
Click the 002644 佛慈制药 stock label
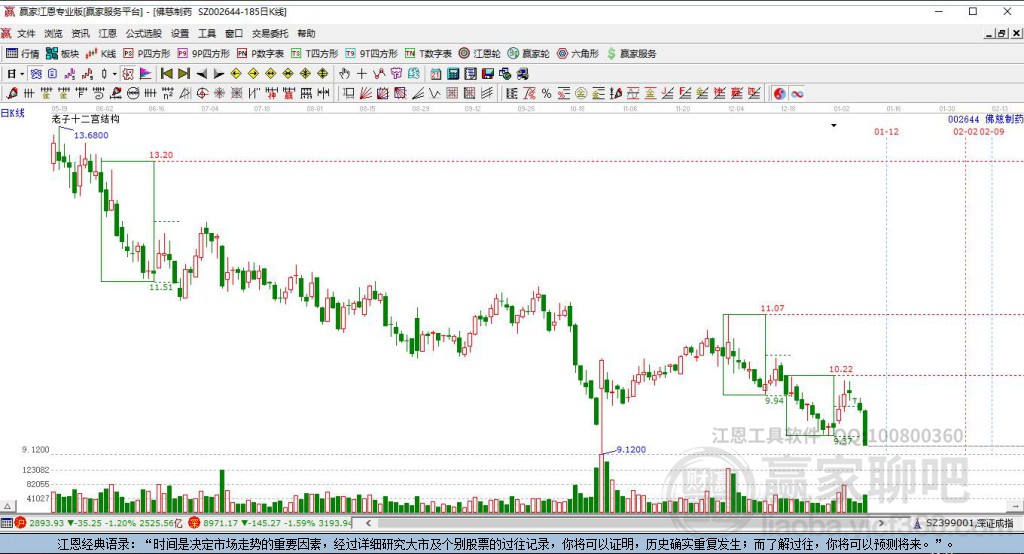coord(985,120)
